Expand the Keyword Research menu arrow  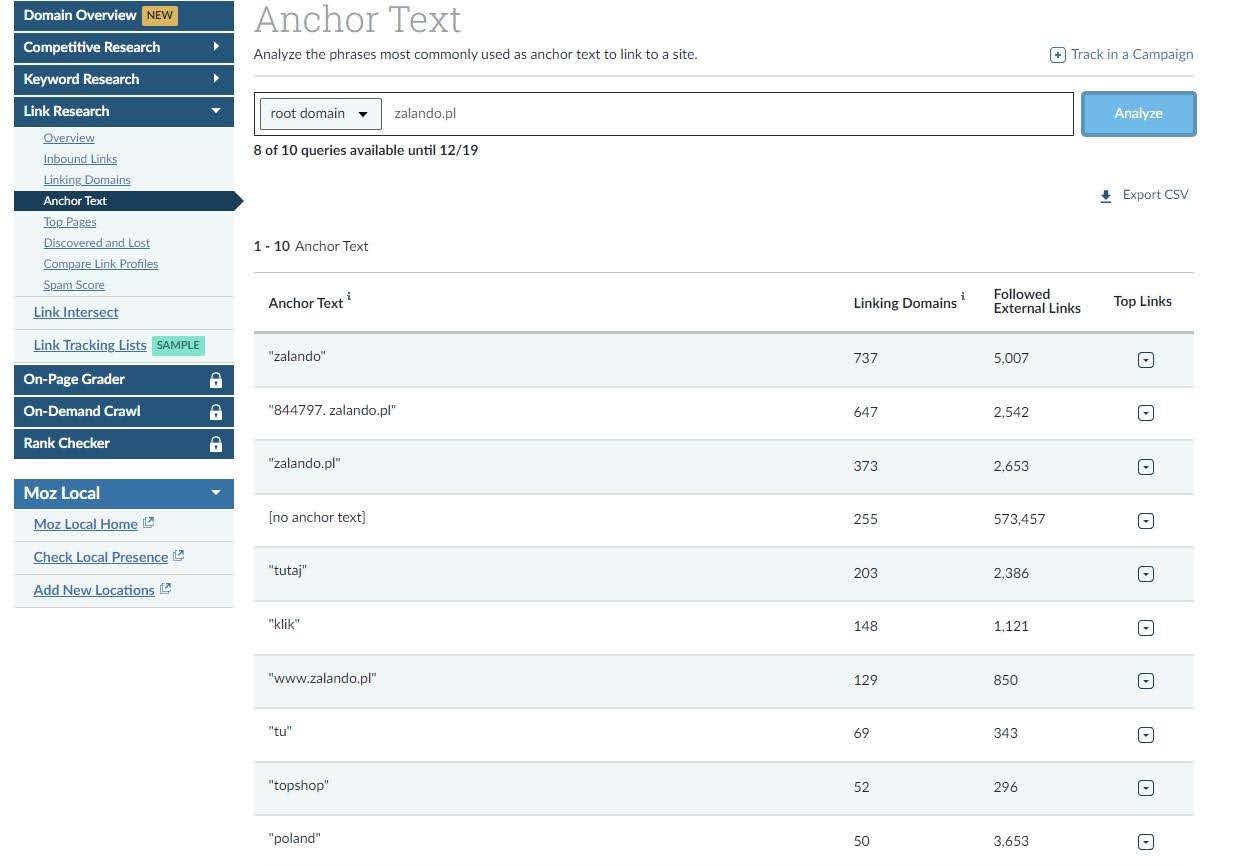[216, 79]
